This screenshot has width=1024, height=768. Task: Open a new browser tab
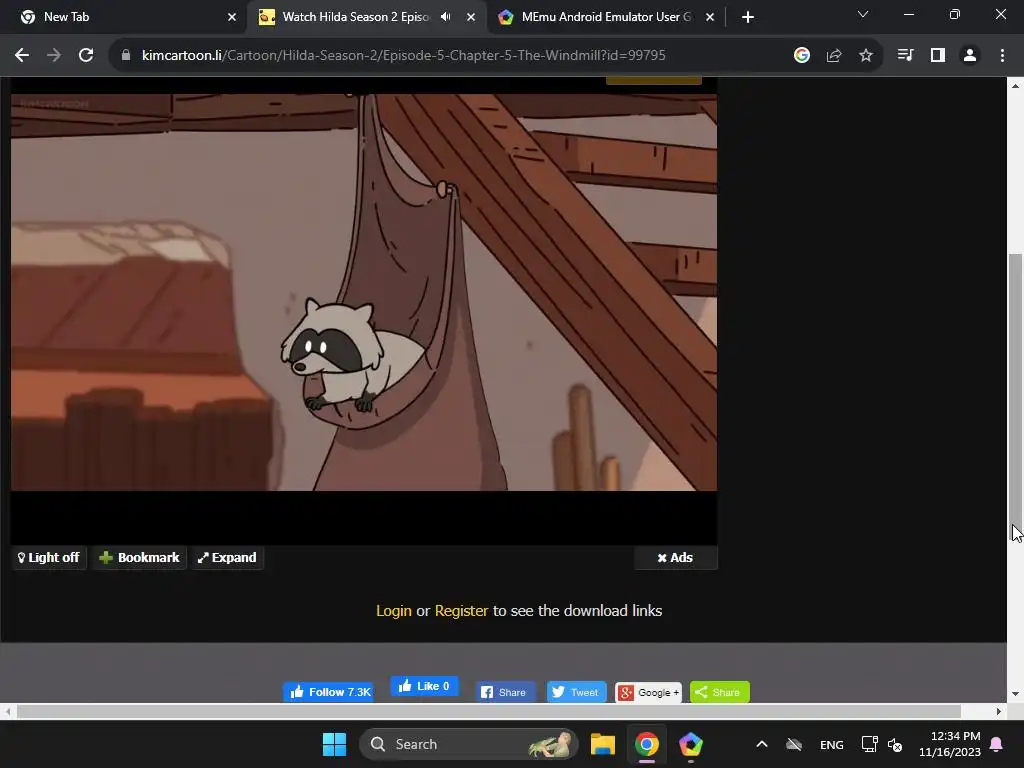coord(748,17)
